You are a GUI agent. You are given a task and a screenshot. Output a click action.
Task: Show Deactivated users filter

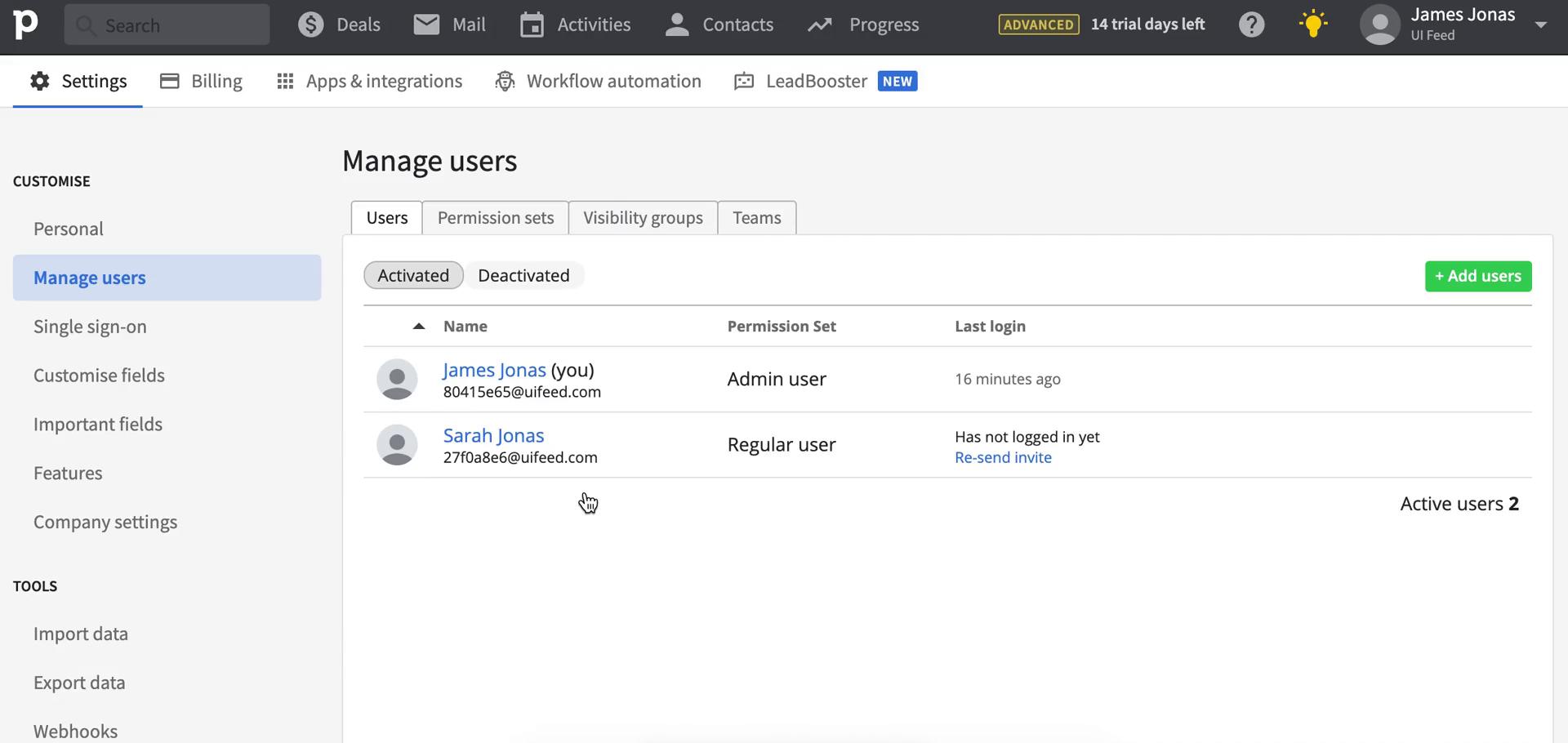[x=523, y=275]
